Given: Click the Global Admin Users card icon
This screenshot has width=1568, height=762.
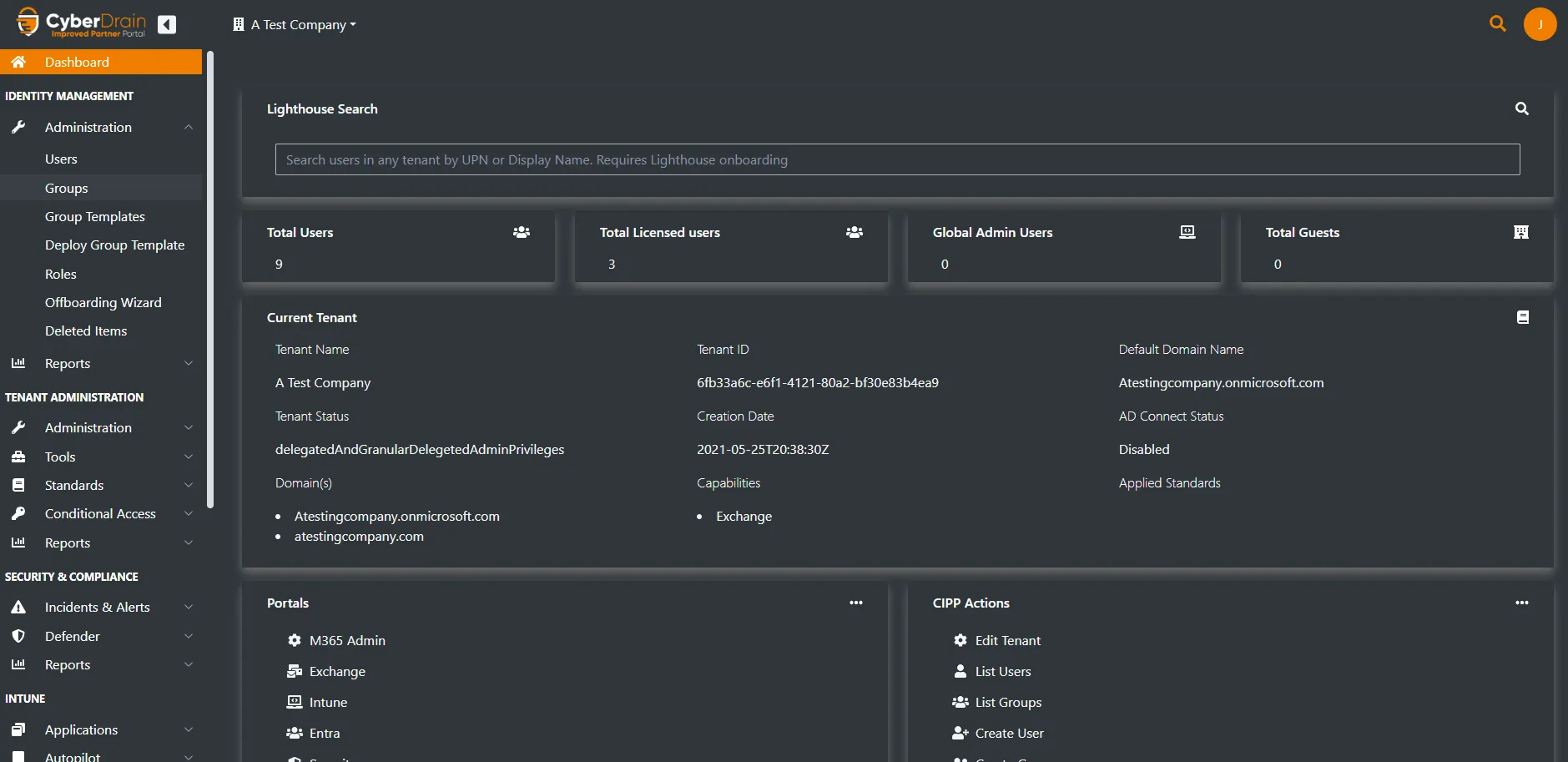Looking at the screenshot, I should [1187, 232].
